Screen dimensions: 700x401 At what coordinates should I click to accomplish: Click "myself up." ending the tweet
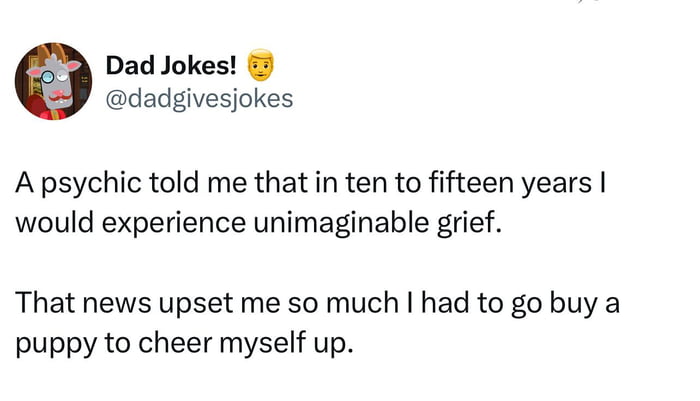tap(286, 345)
